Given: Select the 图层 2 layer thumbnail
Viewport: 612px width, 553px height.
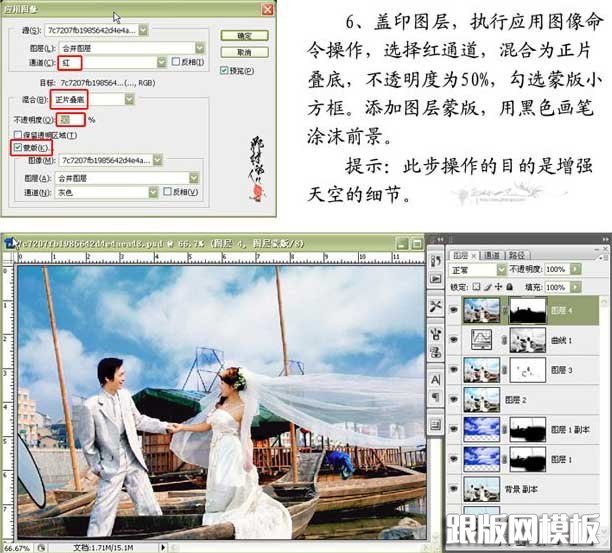Looking at the screenshot, I should (x=482, y=400).
